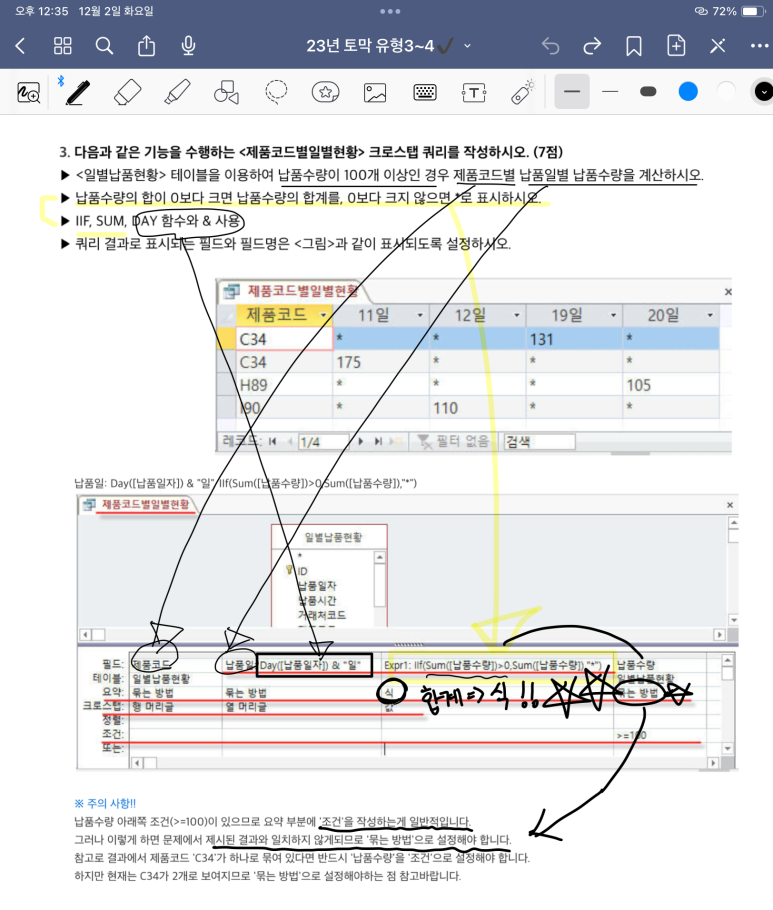Image resolution: width=773 pixels, height=910 pixels.
Task: Open the Elements sticker tool
Action: click(x=326, y=92)
